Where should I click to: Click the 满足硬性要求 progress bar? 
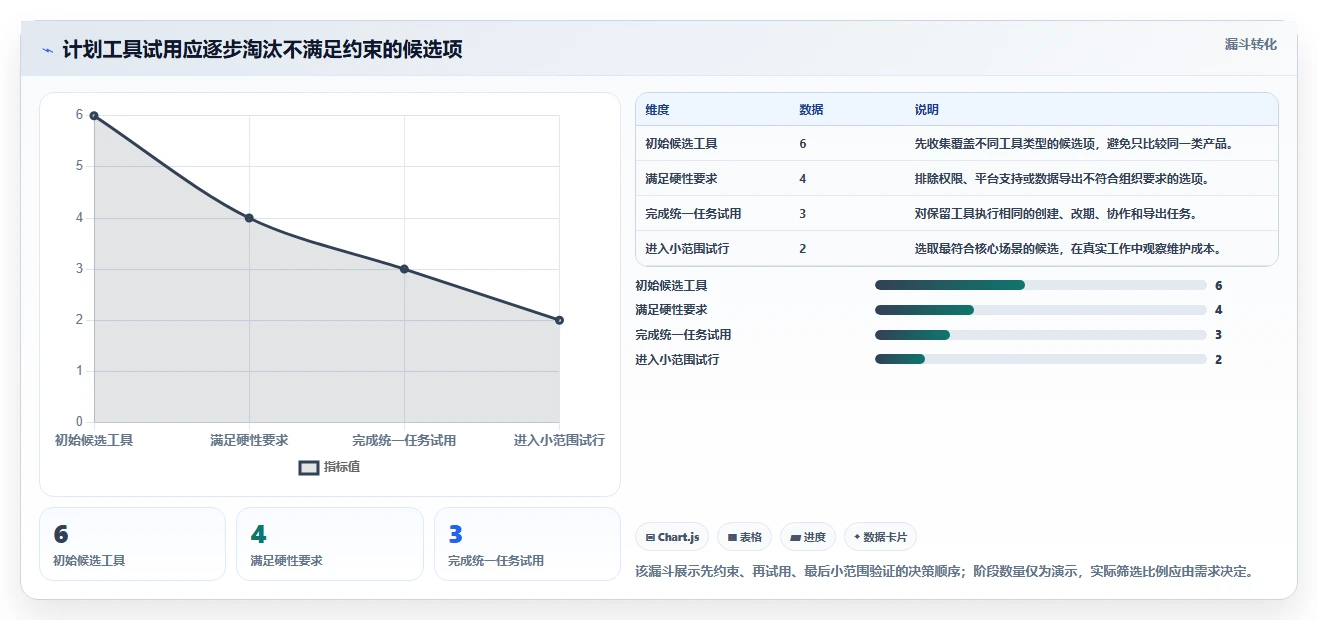[1041, 310]
